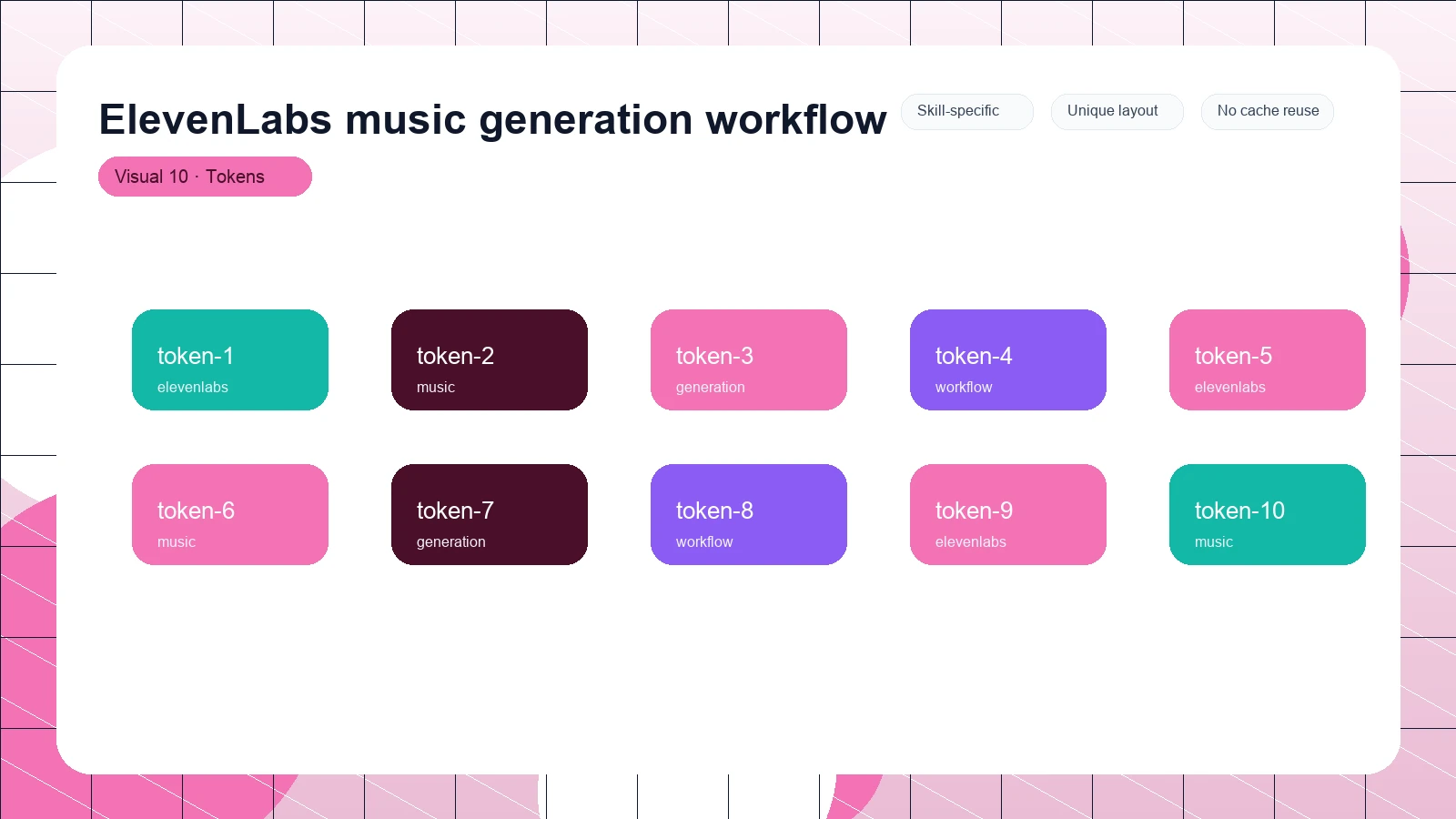The width and height of the screenshot is (1456, 819).
Task: Pick the token-6 music card
Action: 230,514
